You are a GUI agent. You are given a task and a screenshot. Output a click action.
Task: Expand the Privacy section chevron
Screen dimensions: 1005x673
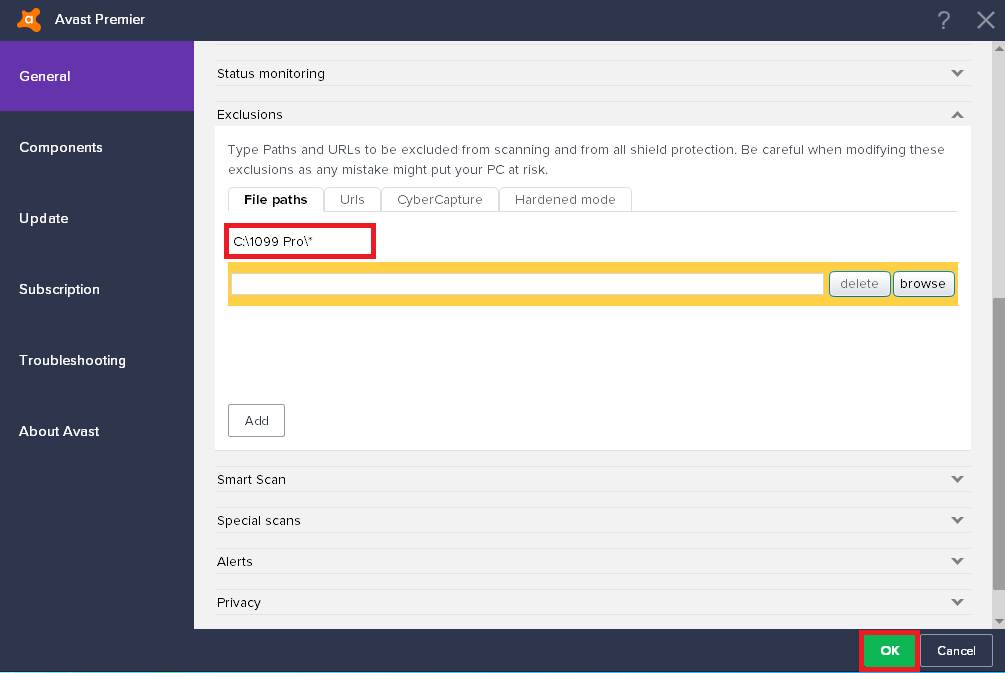958,602
